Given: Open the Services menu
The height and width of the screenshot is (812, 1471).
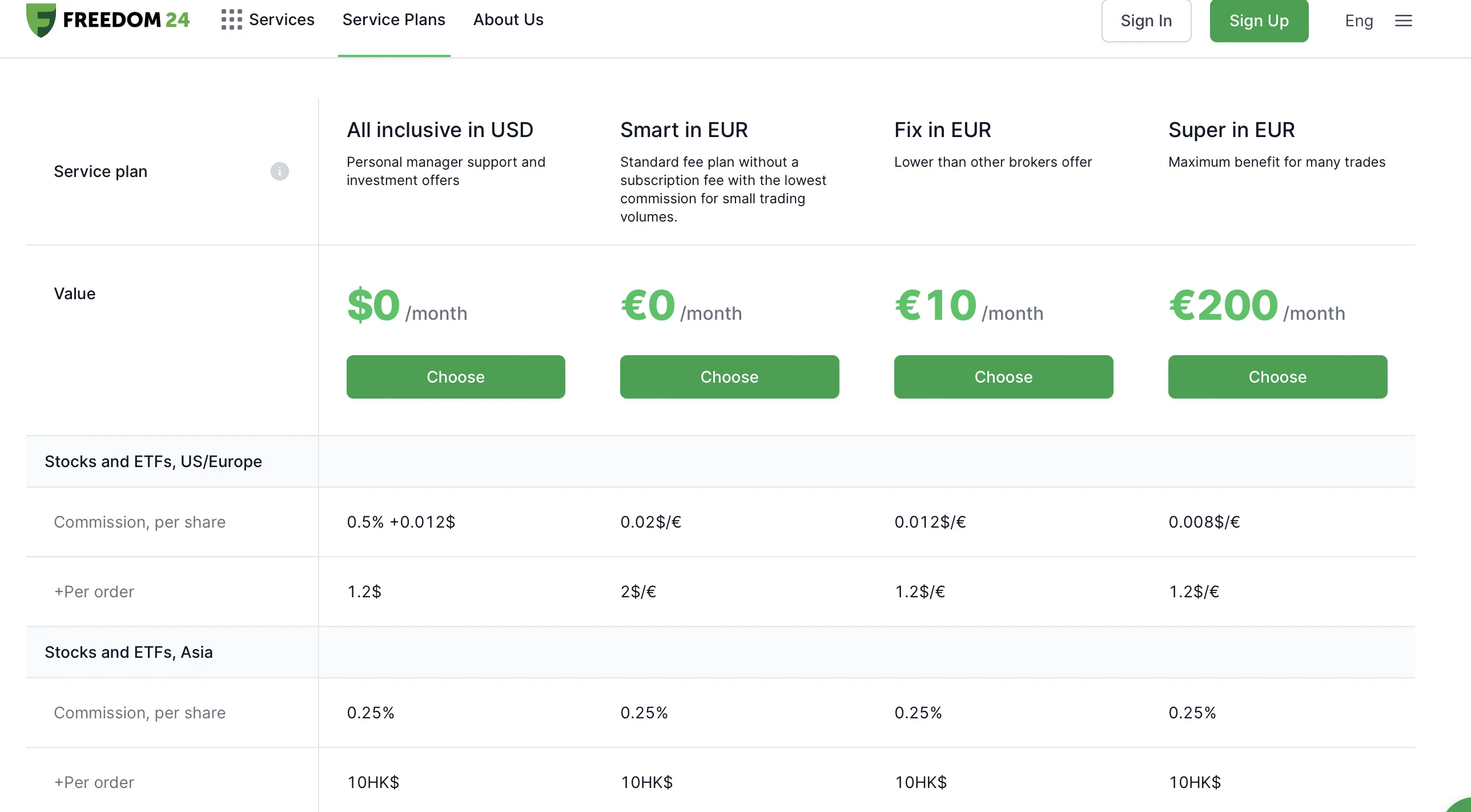Looking at the screenshot, I should coord(282,19).
